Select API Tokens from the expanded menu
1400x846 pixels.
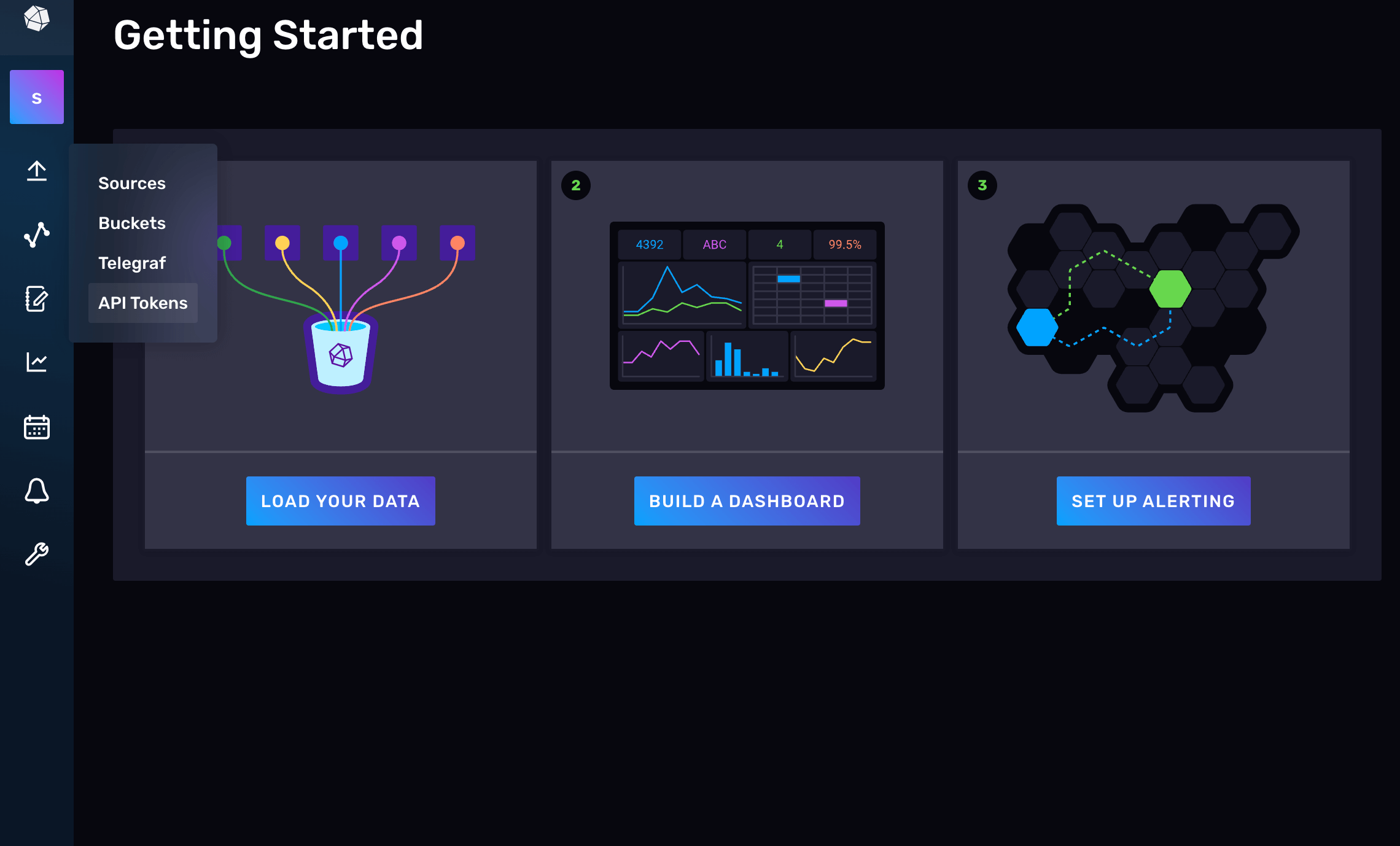click(143, 303)
